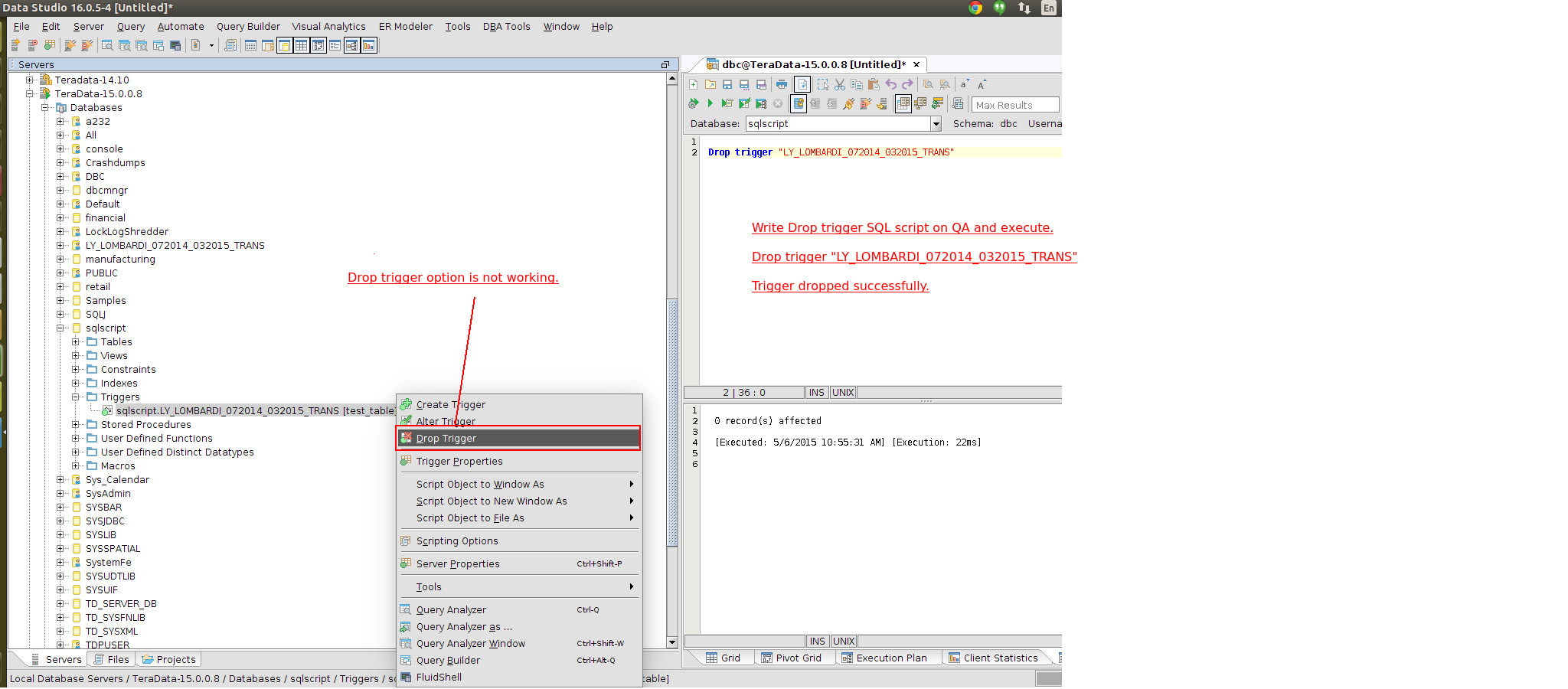
Task: Click the En keyboard language indicator
Action: click(x=1049, y=8)
